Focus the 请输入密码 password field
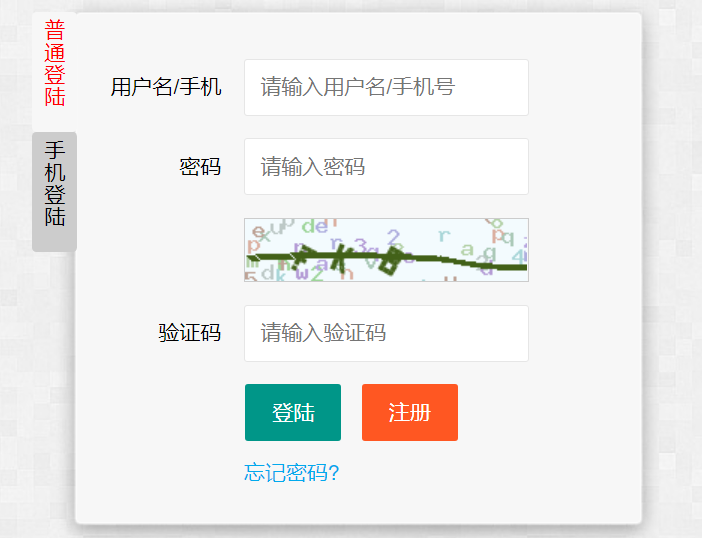Screen dimensions: 702x538 click(386, 167)
